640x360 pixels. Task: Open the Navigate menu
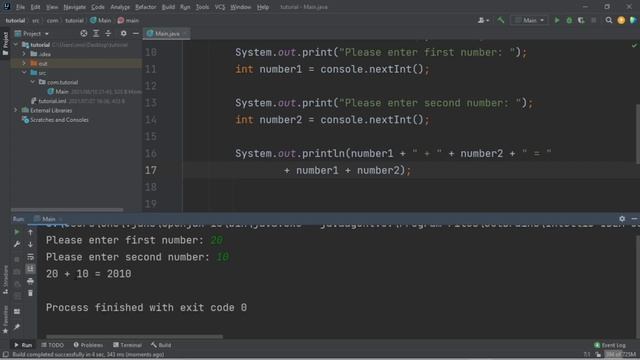pyautogui.click(x=75, y=7)
